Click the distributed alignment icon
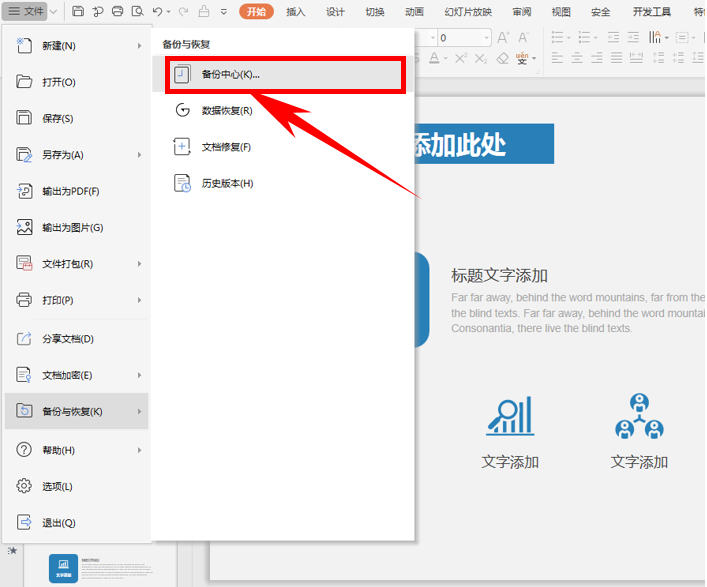The width and height of the screenshot is (707, 587). click(636, 58)
